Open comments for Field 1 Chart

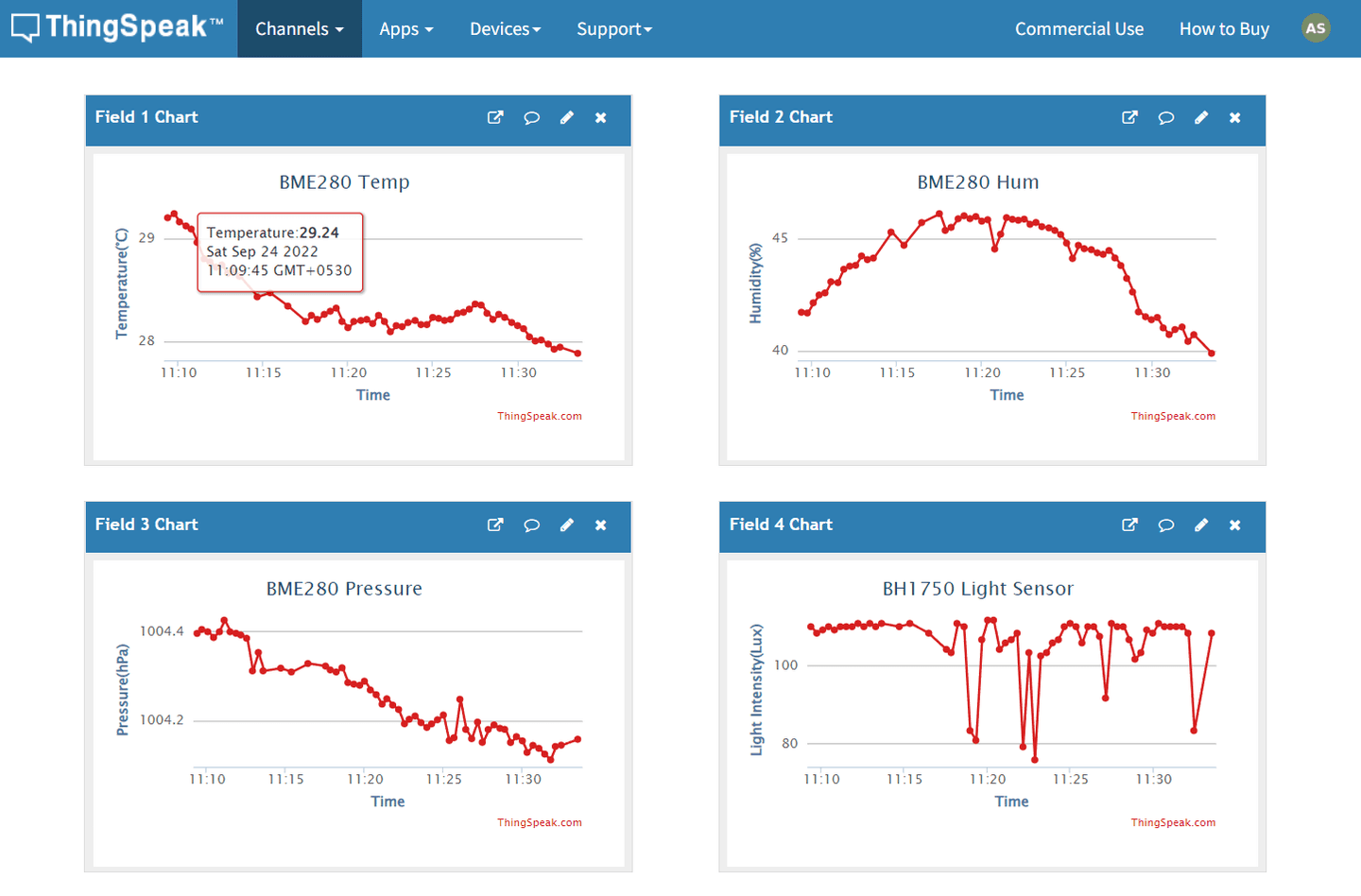point(531,117)
